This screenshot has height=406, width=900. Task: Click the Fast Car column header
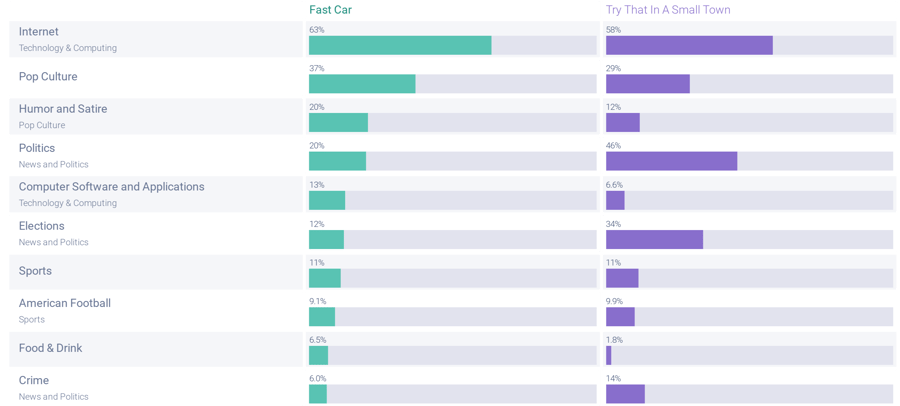click(330, 10)
